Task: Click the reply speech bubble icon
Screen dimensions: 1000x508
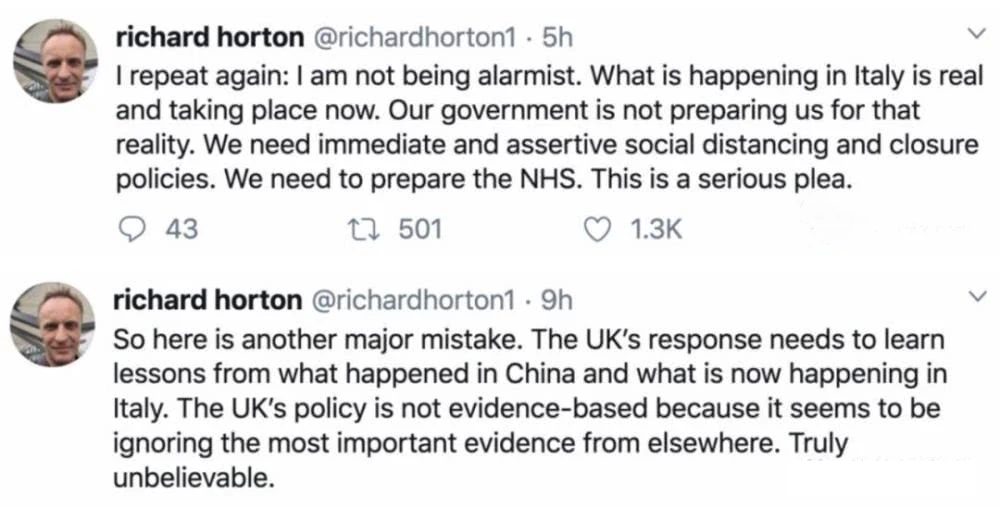Action: coord(130,229)
